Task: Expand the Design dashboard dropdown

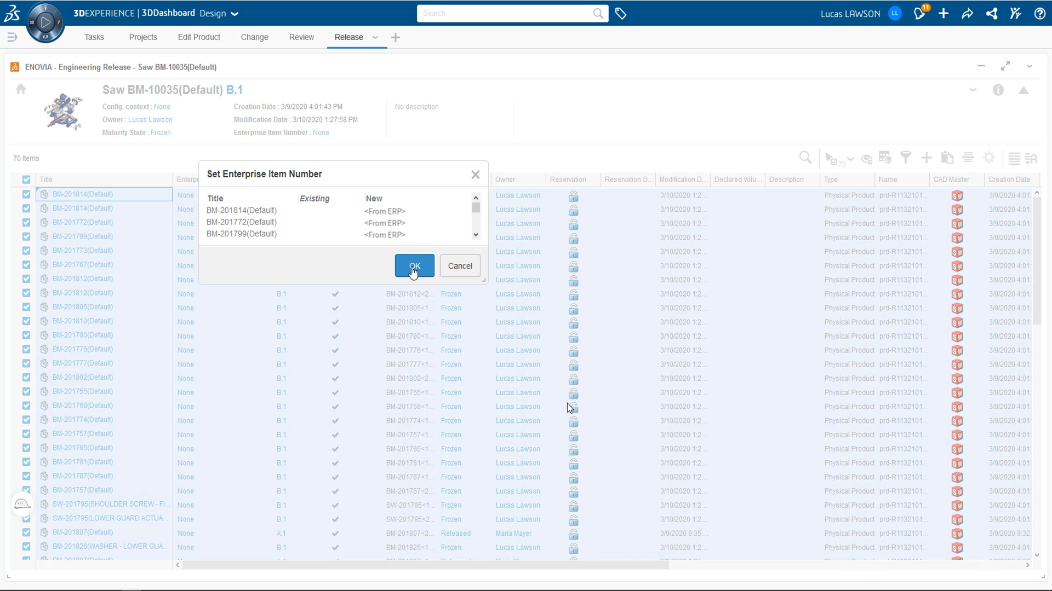Action: (x=234, y=13)
